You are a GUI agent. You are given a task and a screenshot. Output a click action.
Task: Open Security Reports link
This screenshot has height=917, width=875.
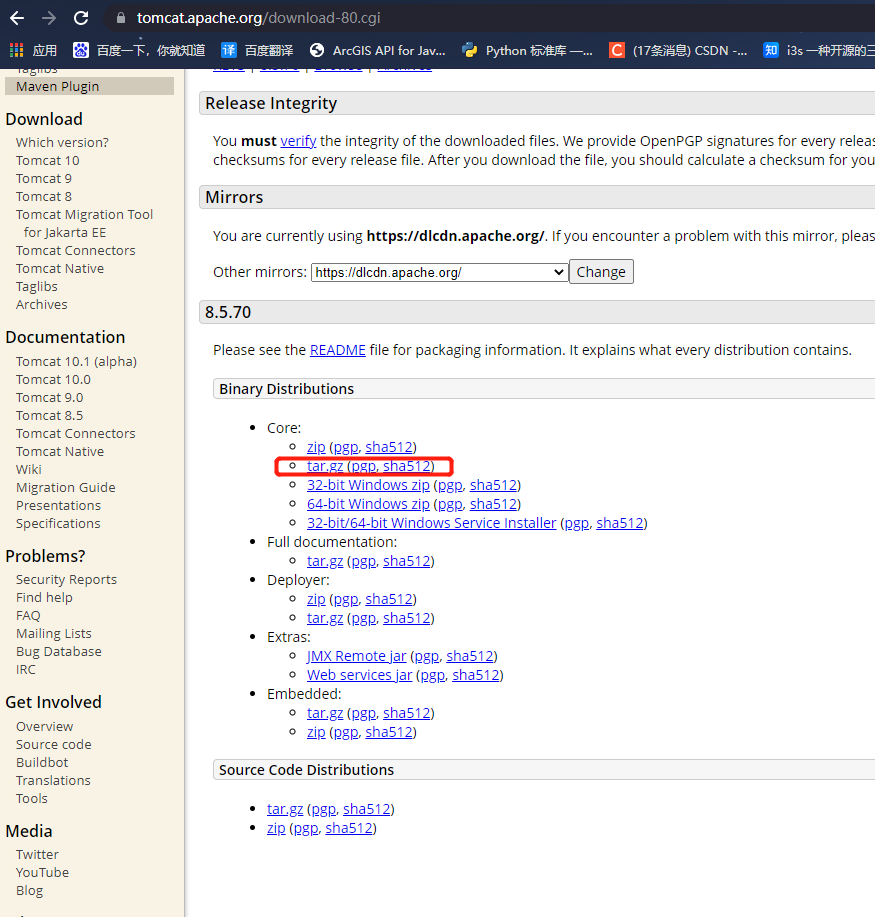(66, 580)
